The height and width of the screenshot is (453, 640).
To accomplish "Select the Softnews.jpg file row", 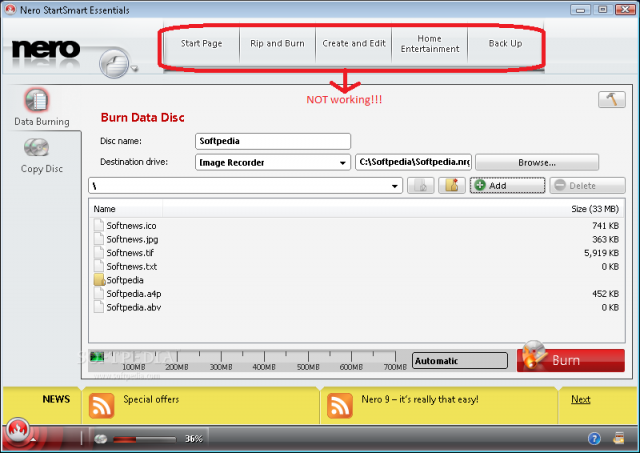I will [x=356, y=239].
